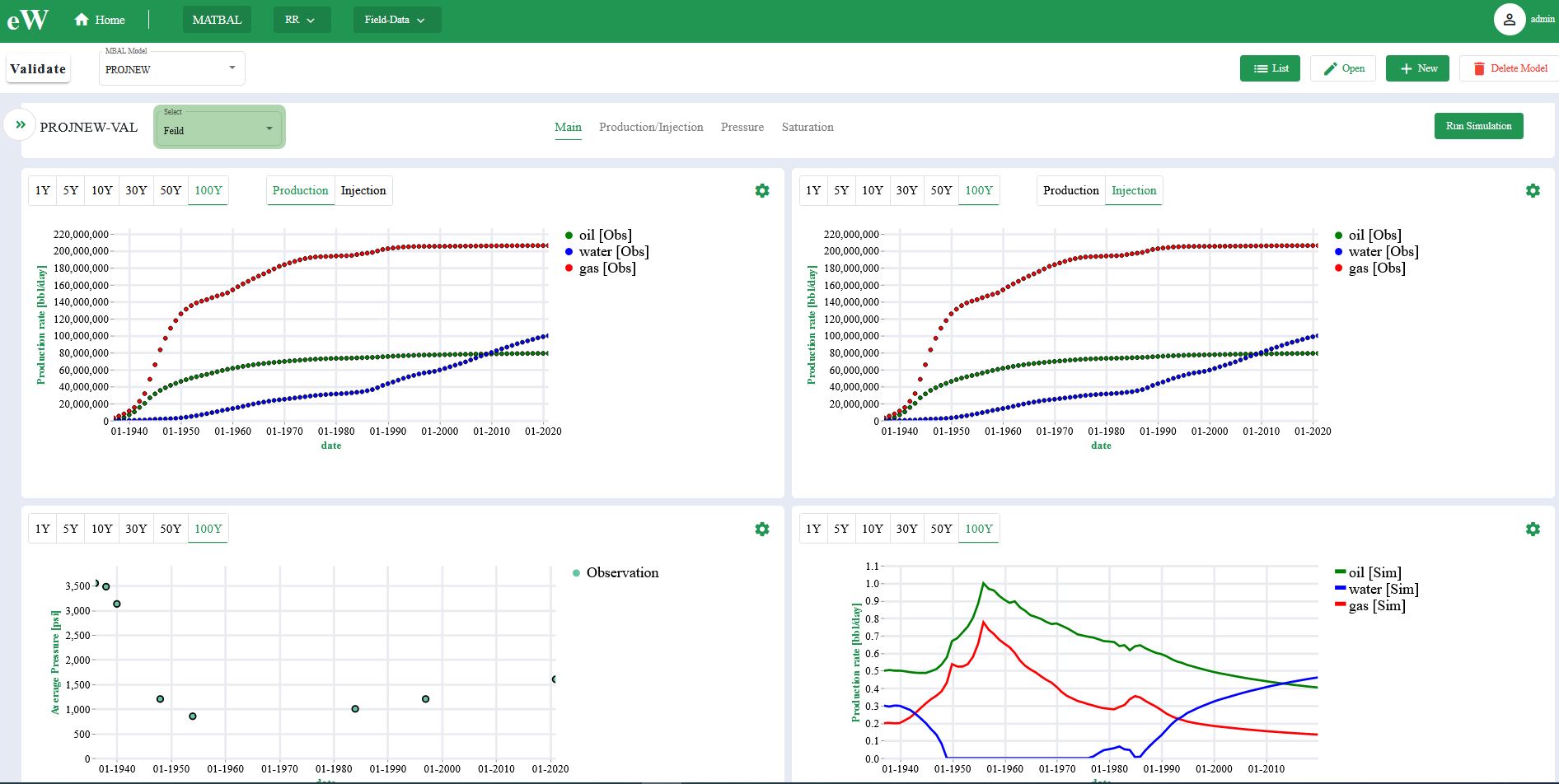Click the List button
The height and width of the screenshot is (784, 1559).
click(x=1270, y=68)
